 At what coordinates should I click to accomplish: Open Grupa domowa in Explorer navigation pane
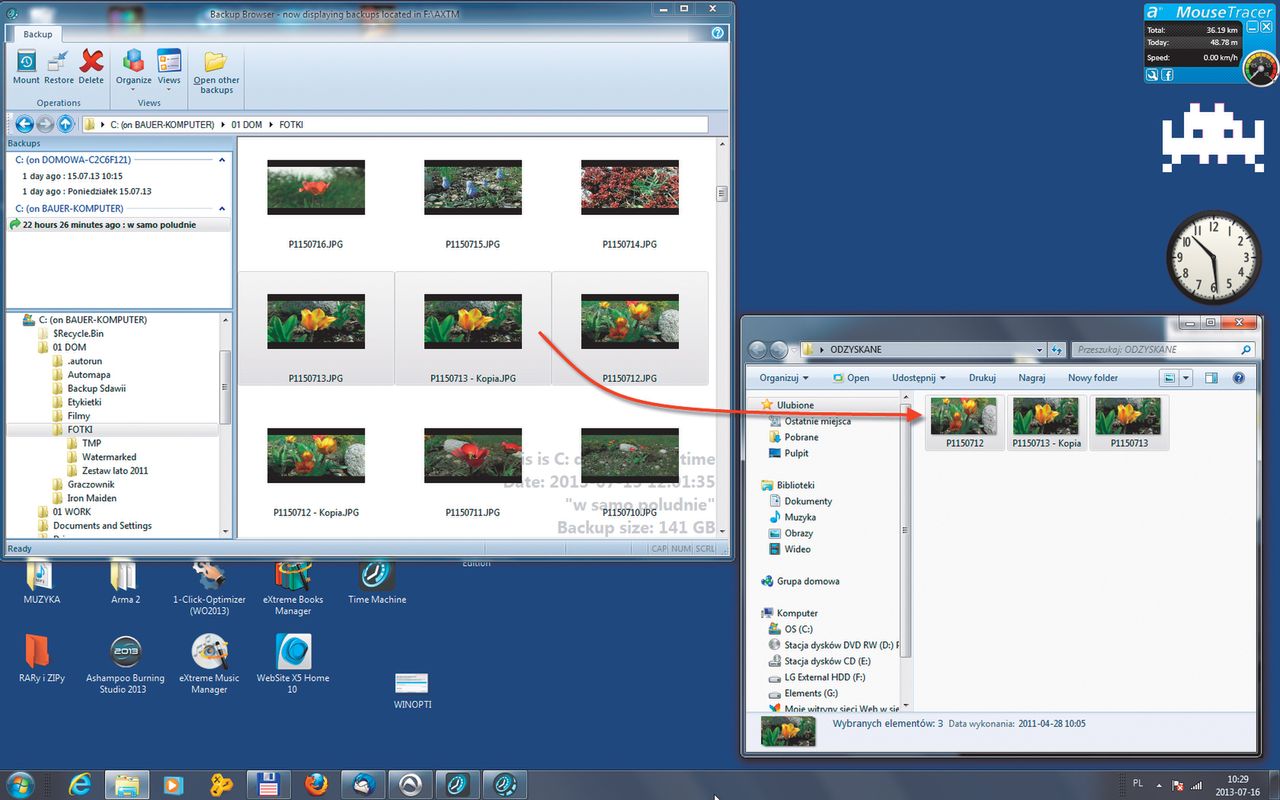(800, 581)
